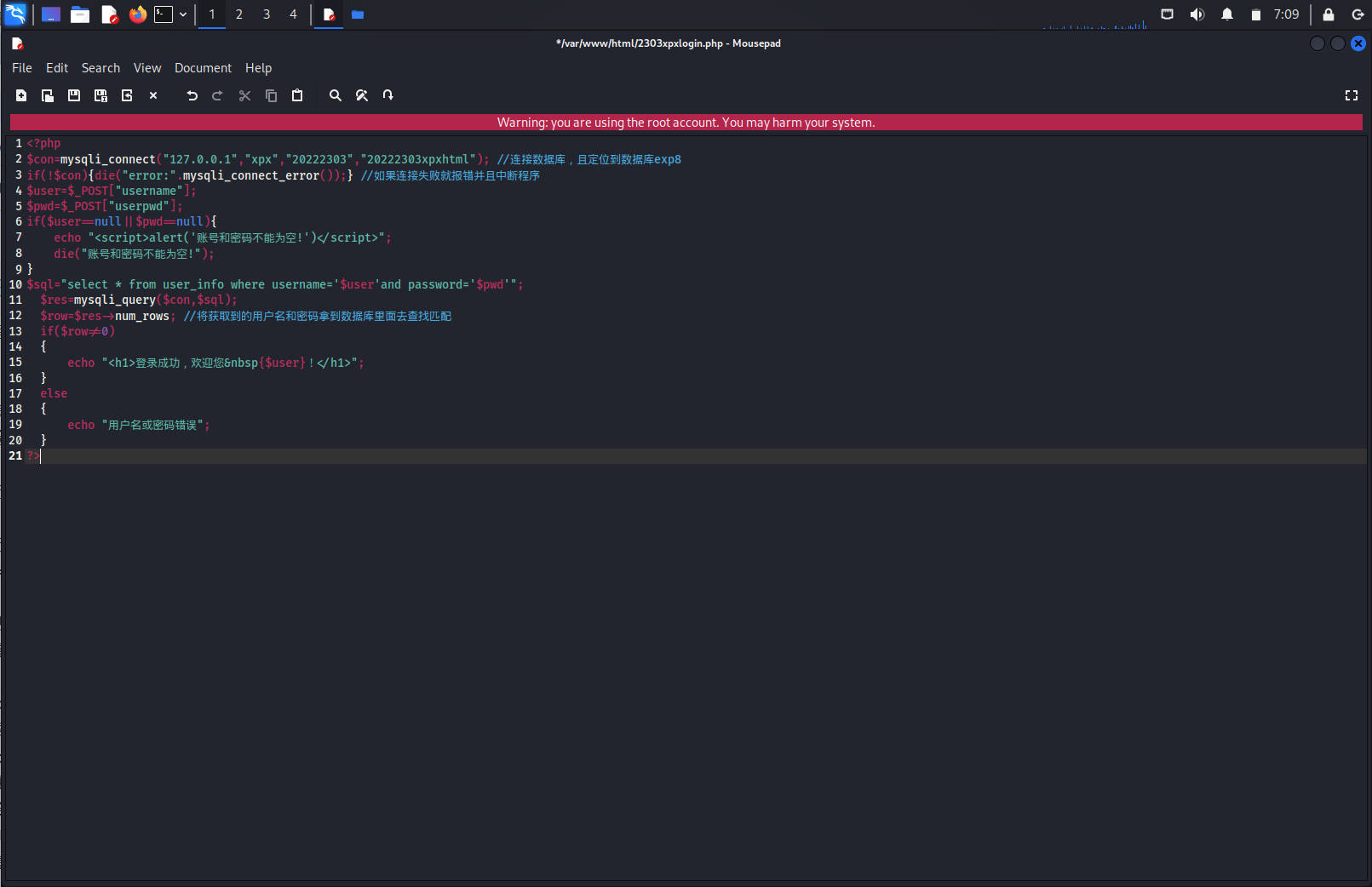Image resolution: width=1372 pixels, height=887 pixels.
Task: Click the Go To line icon
Action: [388, 95]
